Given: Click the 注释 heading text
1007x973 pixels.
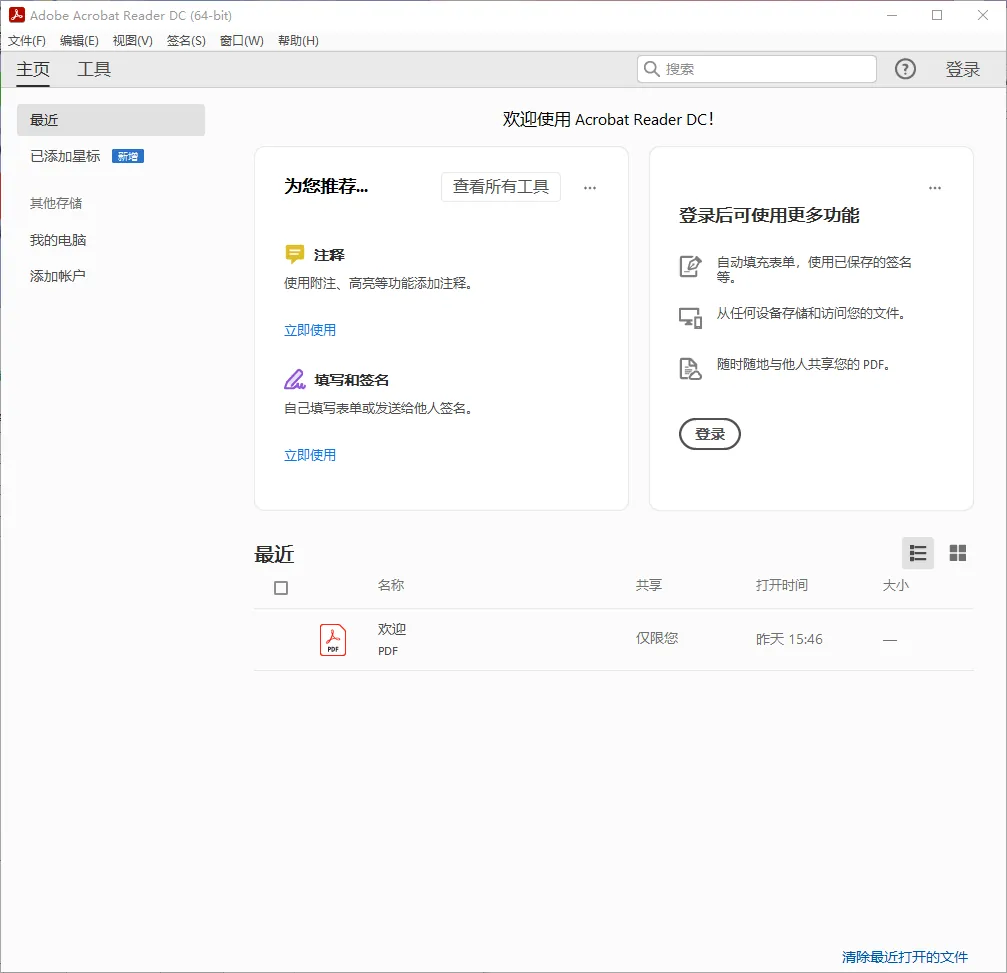Looking at the screenshot, I should coord(329,255).
